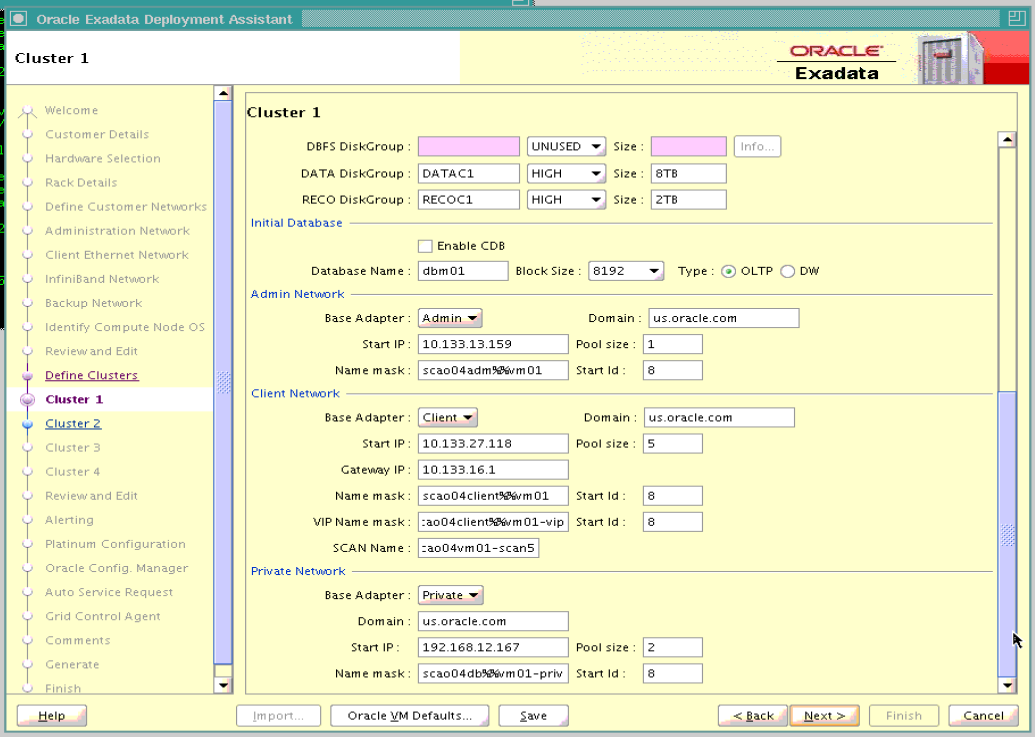Viewport: 1035px width, 737px height.
Task: Click sidebar scroll down arrow
Action: tap(223, 686)
